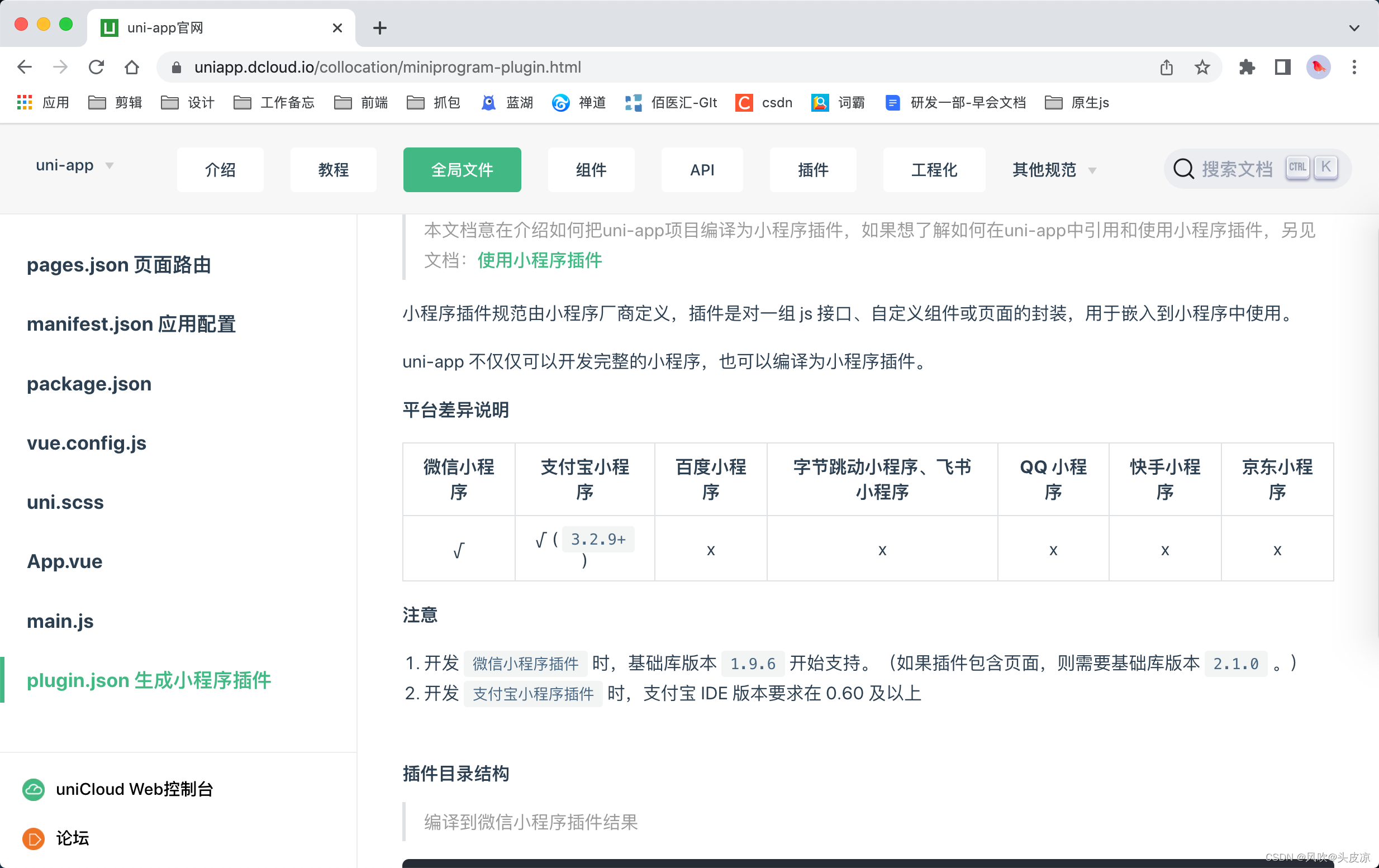The image size is (1379, 868).
Task: Switch to the 组件 tab
Action: pos(591,170)
